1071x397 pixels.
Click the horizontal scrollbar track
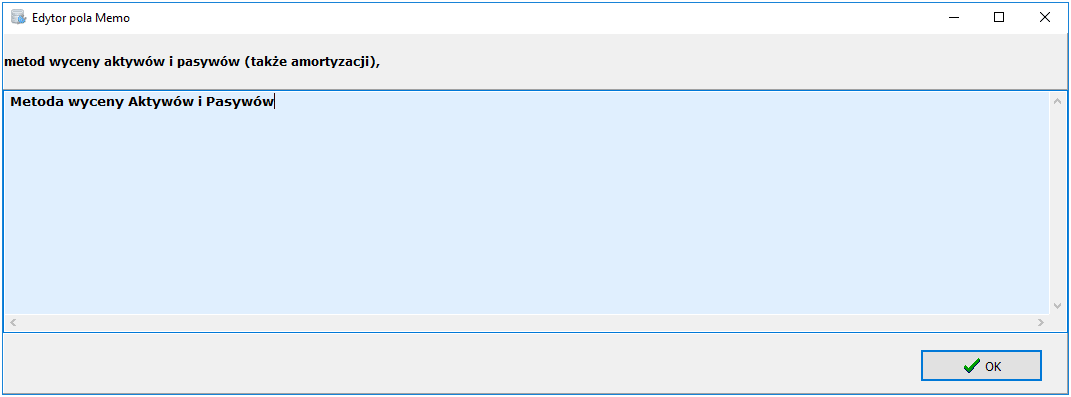click(526, 323)
